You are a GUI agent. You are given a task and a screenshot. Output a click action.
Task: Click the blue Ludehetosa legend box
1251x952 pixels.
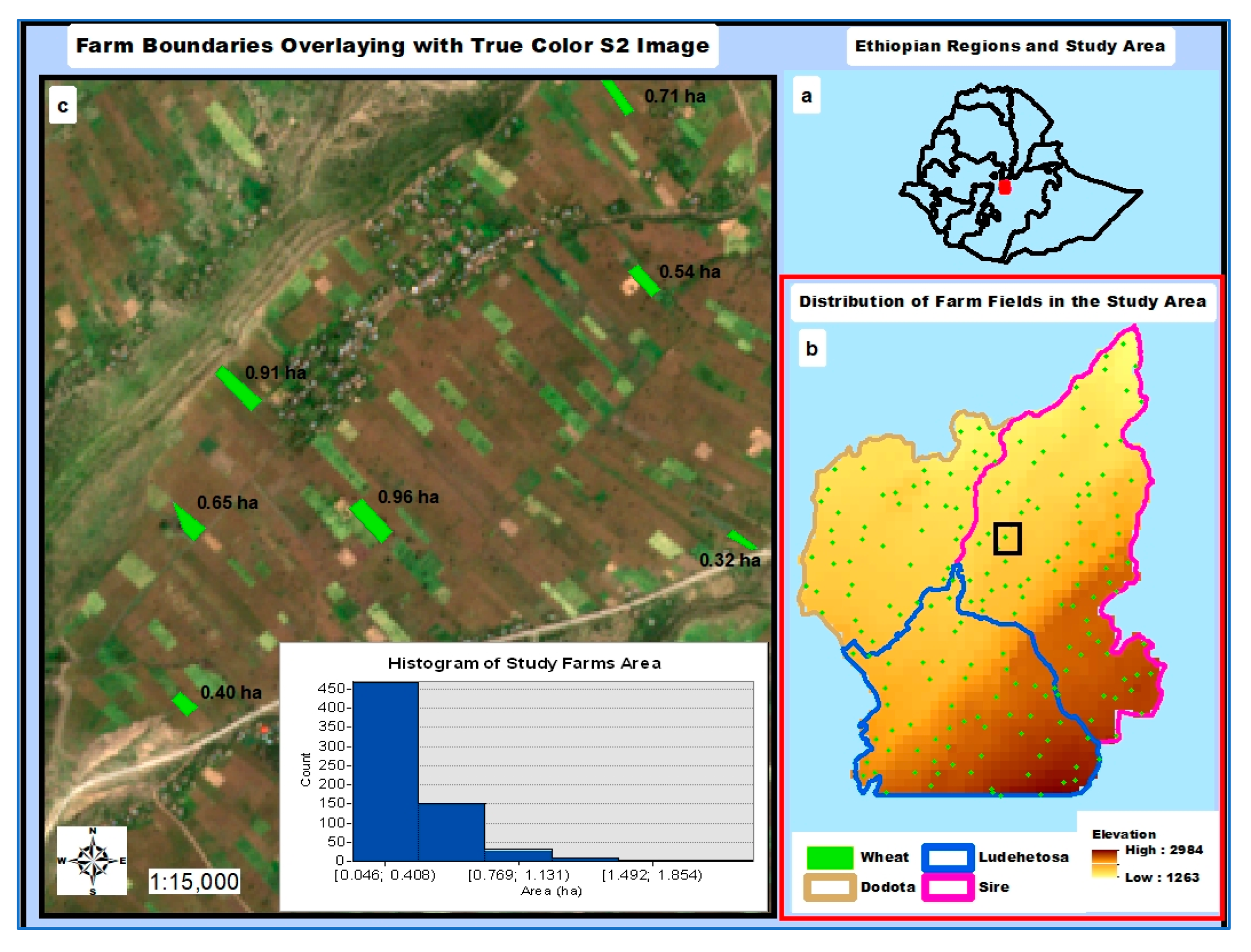coord(948,857)
